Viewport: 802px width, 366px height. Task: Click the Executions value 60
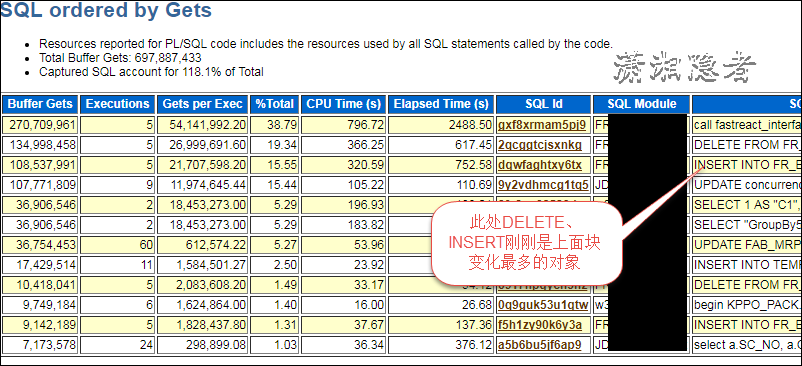click(146, 245)
